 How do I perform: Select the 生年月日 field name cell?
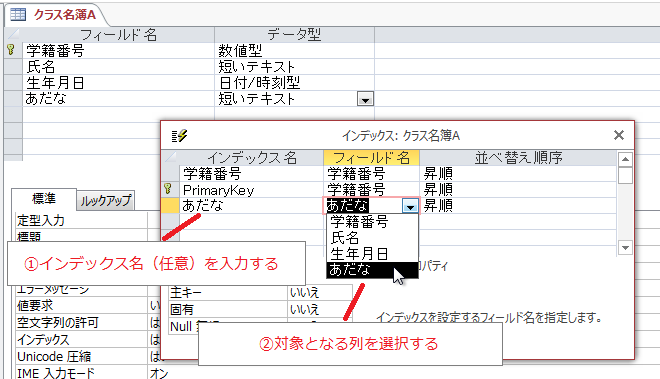click(x=118, y=83)
